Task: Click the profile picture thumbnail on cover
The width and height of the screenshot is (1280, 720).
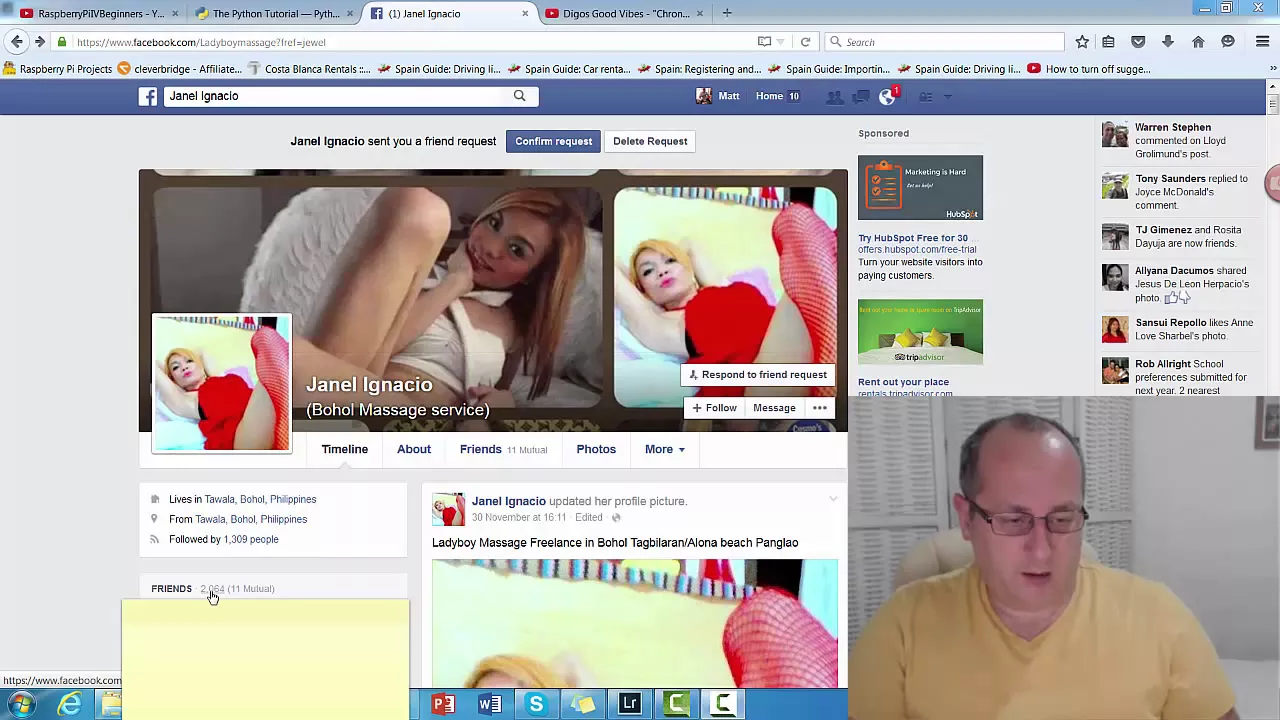Action: pos(221,383)
